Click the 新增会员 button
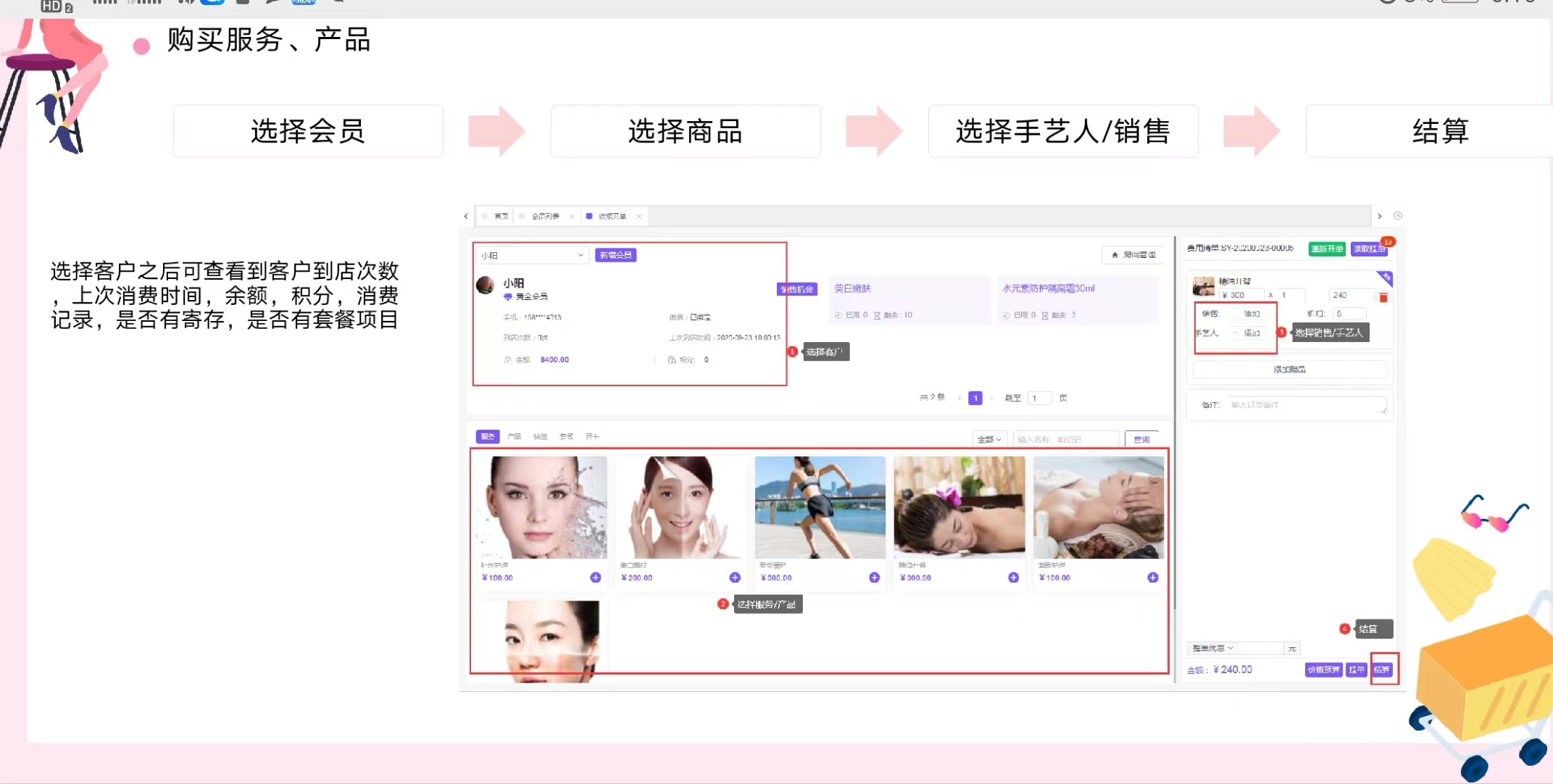The image size is (1553, 784). coord(615,255)
